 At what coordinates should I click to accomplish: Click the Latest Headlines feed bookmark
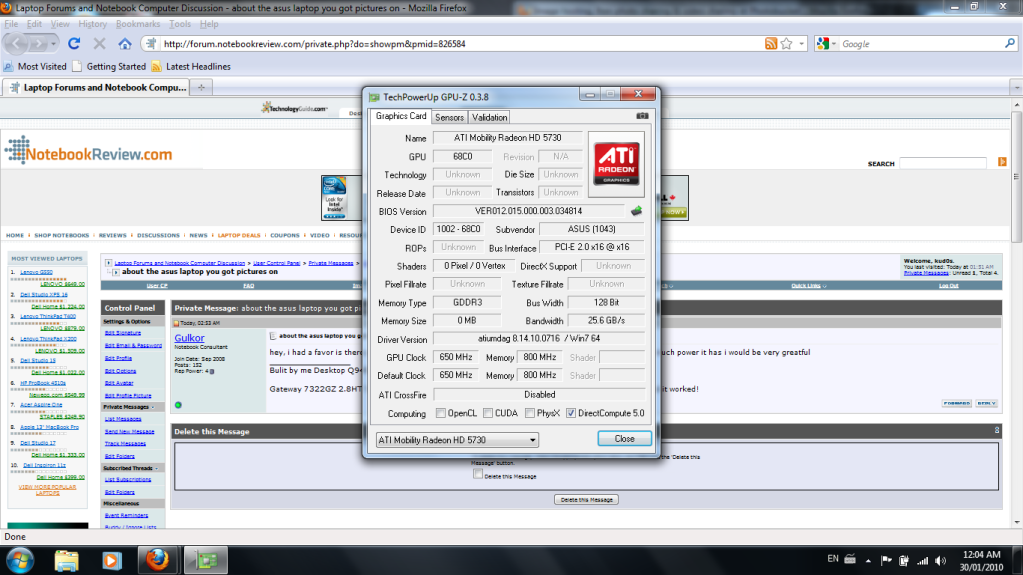tap(191, 67)
